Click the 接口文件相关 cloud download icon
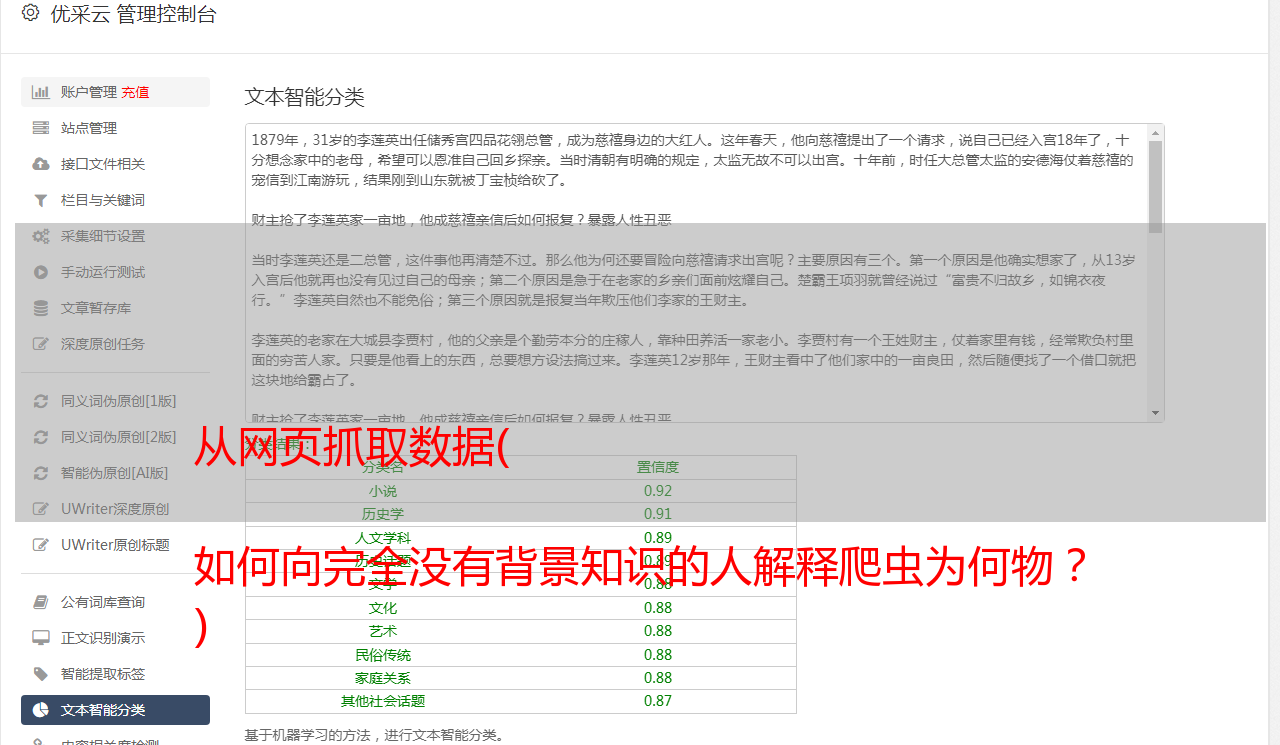 [41, 164]
